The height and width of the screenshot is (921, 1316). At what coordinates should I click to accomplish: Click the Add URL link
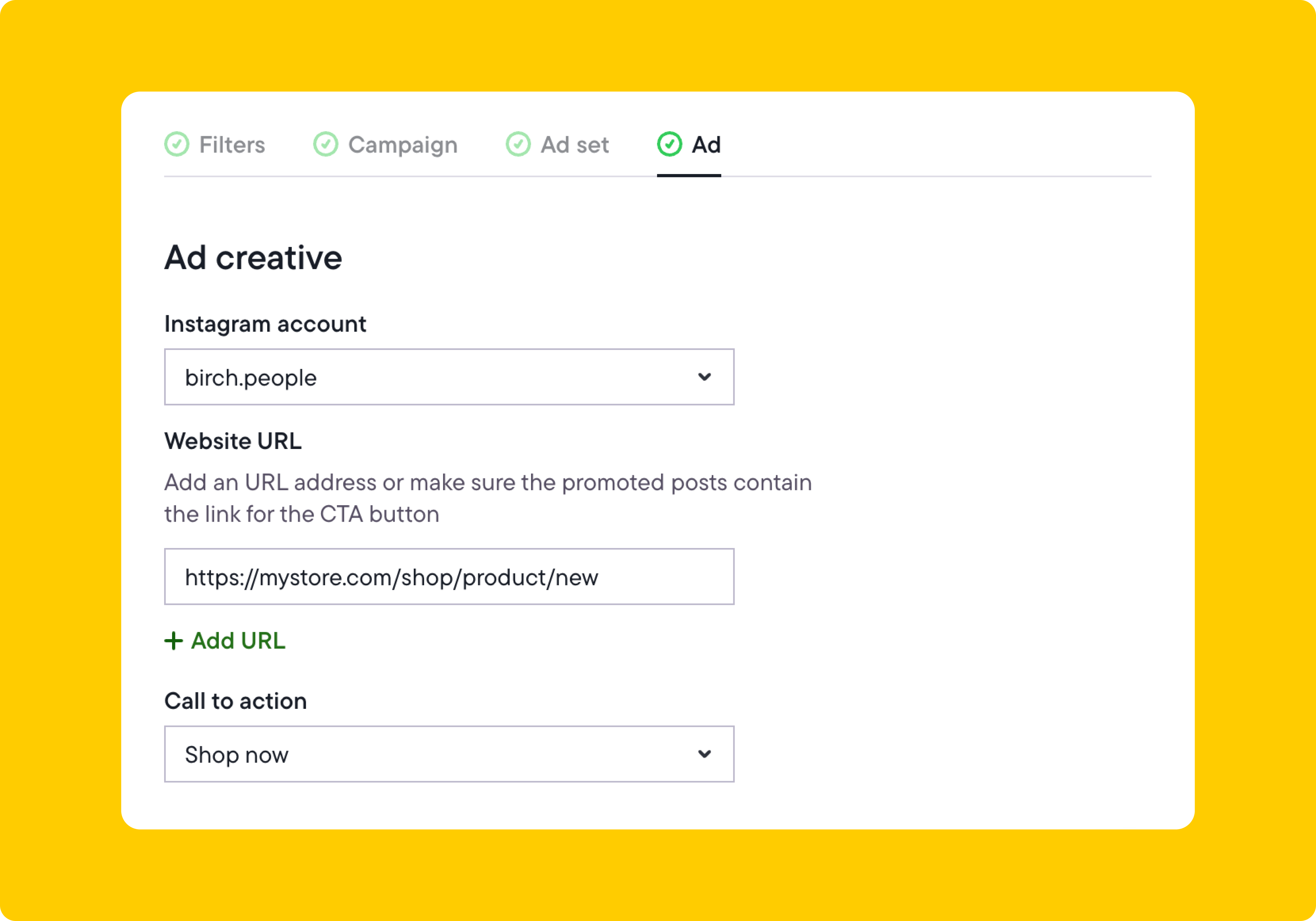tap(225, 641)
